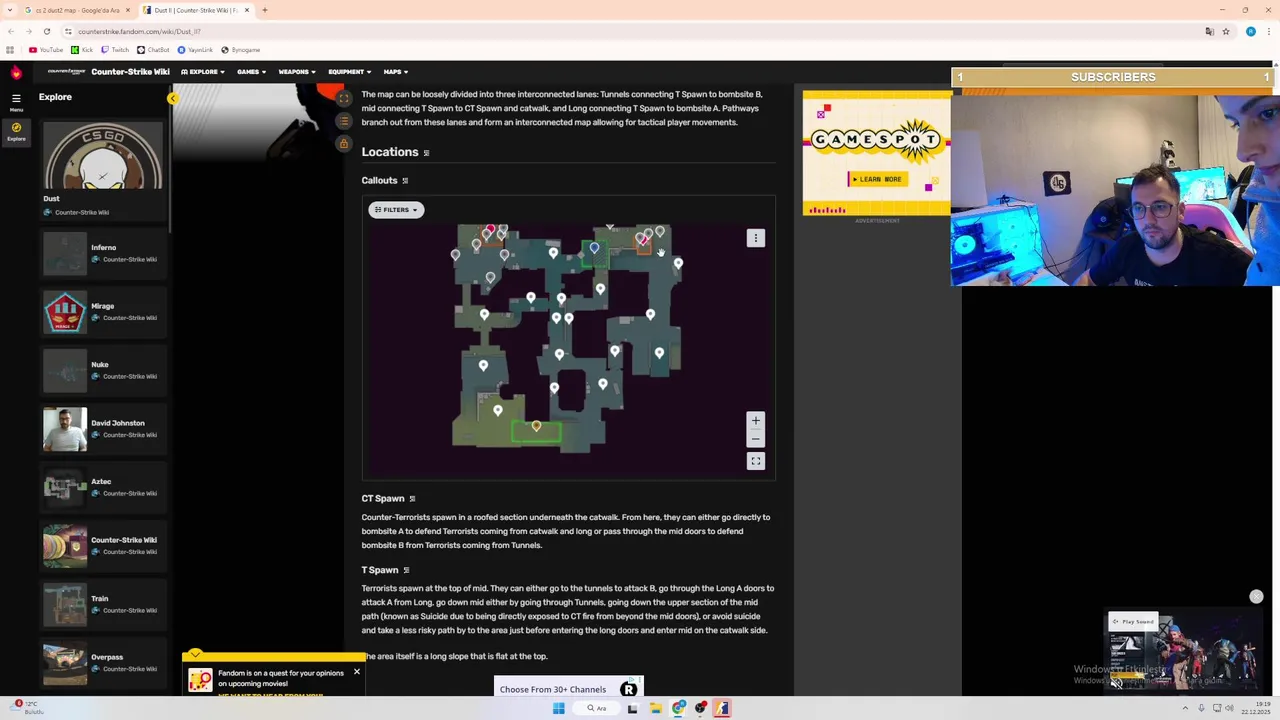Open Windows Start menu
Image resolution: width=1280 pixels, height=720 pixels.
click(x=558, y=708)
